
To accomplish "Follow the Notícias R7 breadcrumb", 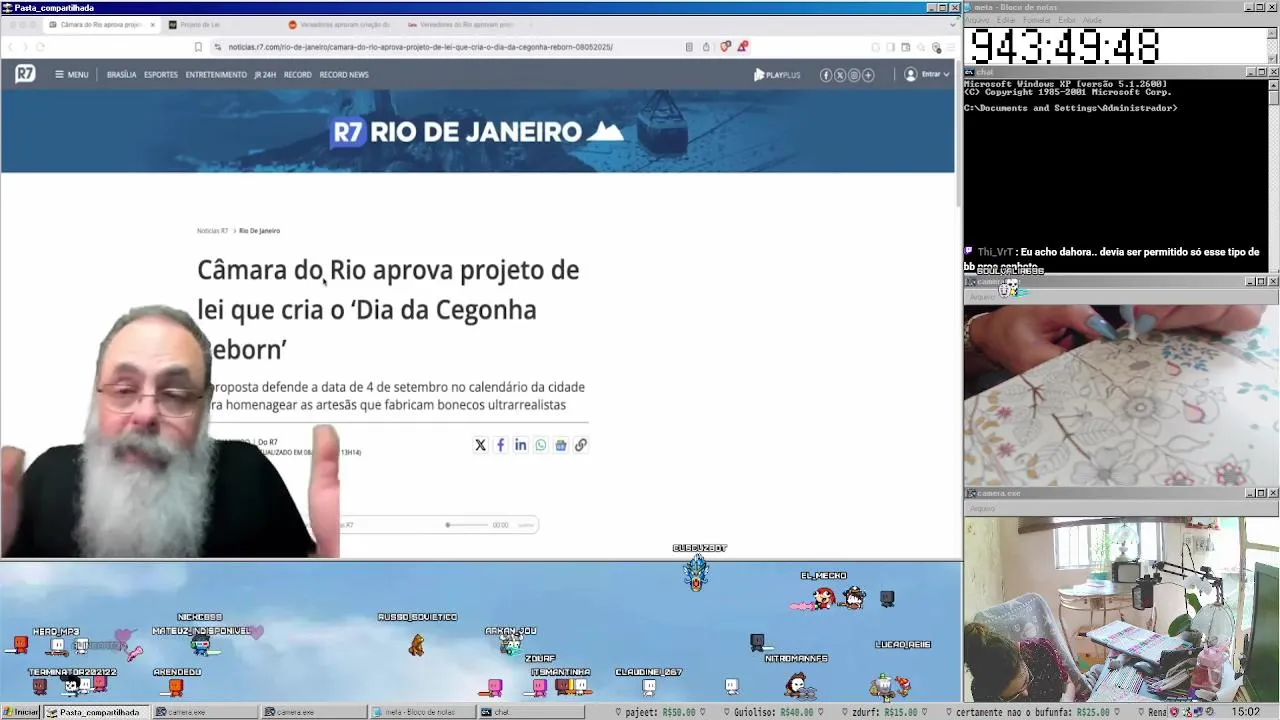I will (x=212, y=231).
